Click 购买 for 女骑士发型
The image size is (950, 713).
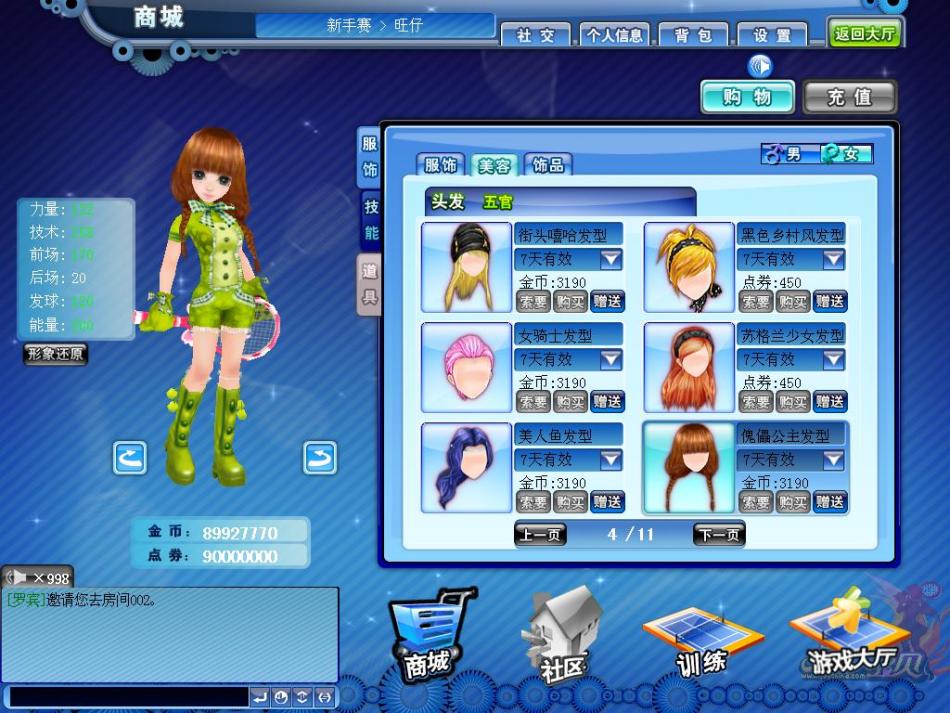pos(570,402)
